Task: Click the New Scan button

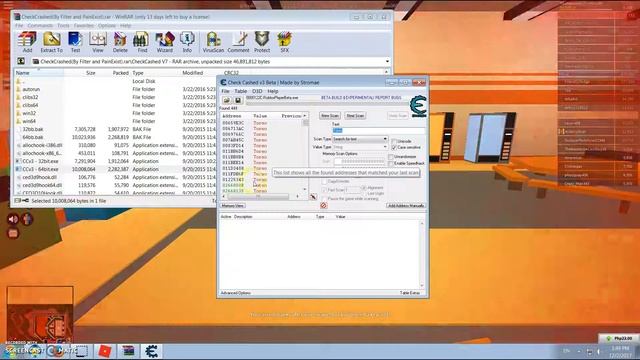Action: pyautogui.click(x=329, y=116)
